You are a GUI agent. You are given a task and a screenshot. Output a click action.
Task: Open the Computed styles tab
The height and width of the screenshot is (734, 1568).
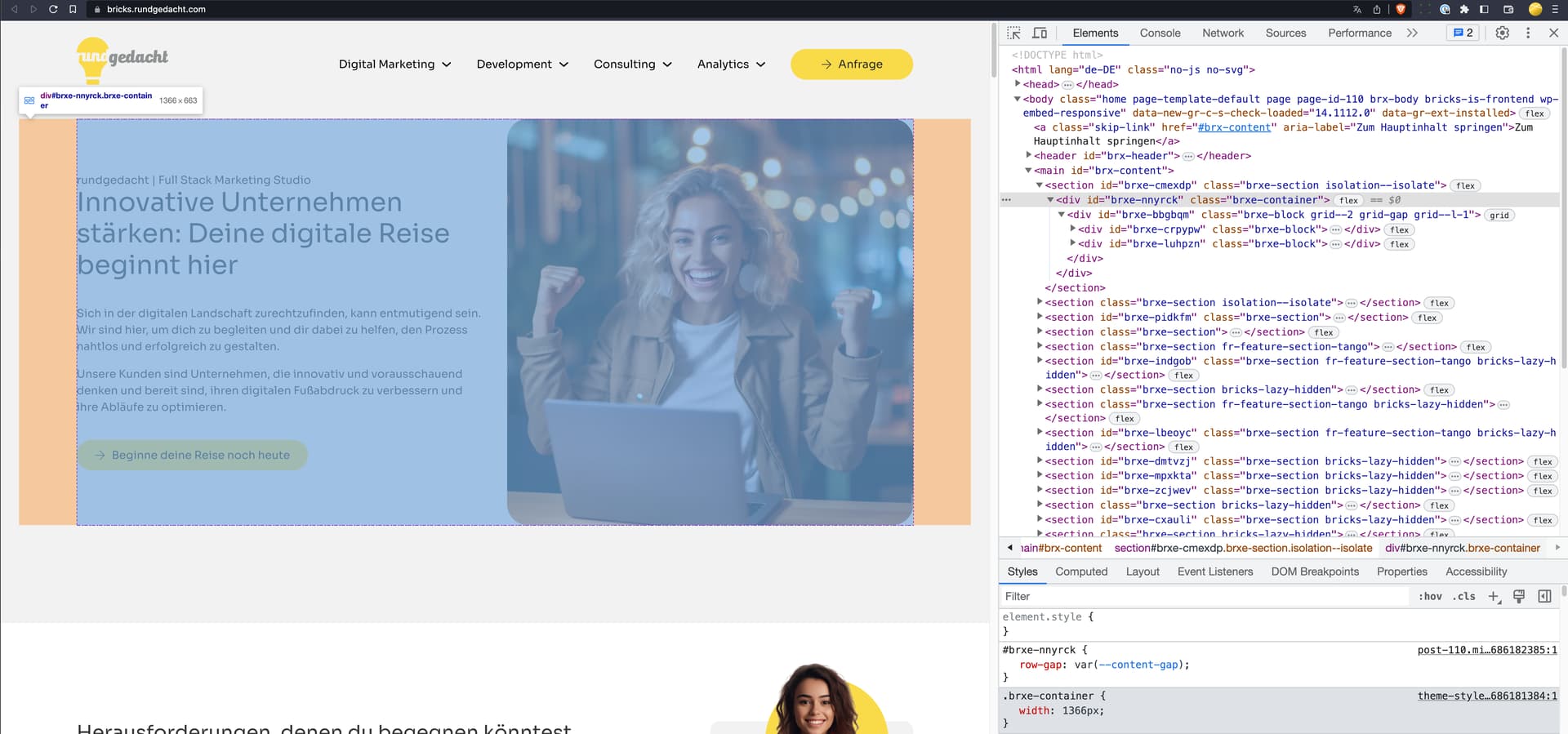pos(1081,572)
